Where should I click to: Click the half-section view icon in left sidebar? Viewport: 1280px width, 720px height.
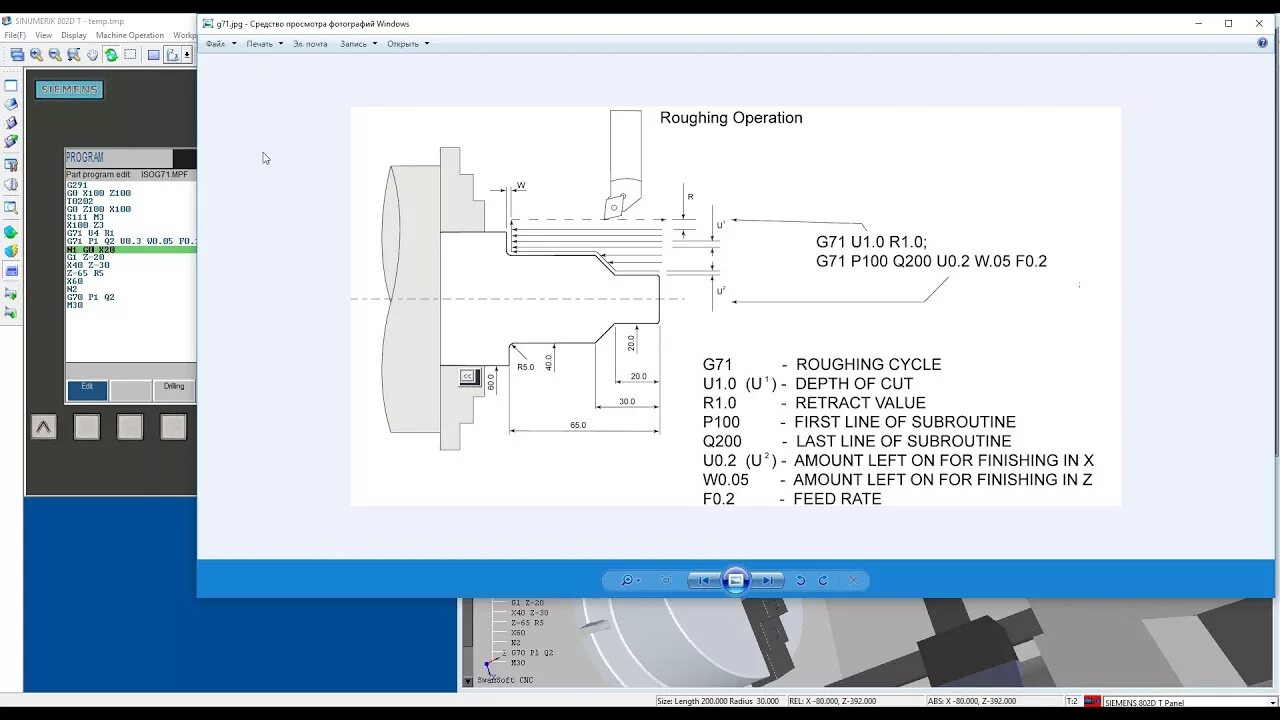click(x=11, y=185)
